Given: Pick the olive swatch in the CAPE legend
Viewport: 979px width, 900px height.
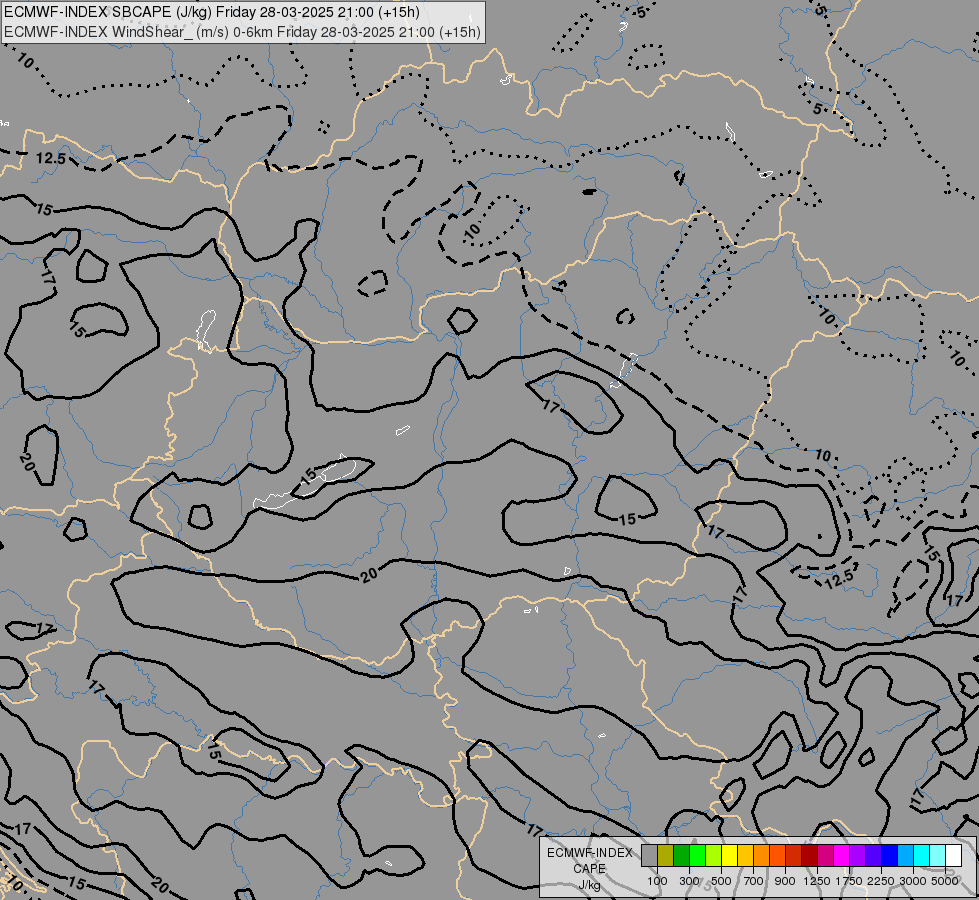Looking at the screenshot, I should point(666,856).
